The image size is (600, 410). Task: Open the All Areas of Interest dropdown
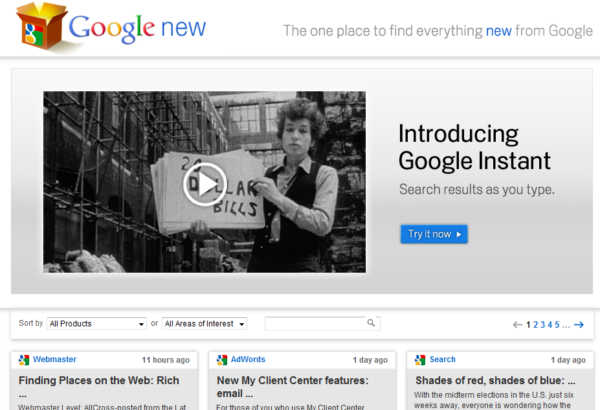(x=204, y=323)
